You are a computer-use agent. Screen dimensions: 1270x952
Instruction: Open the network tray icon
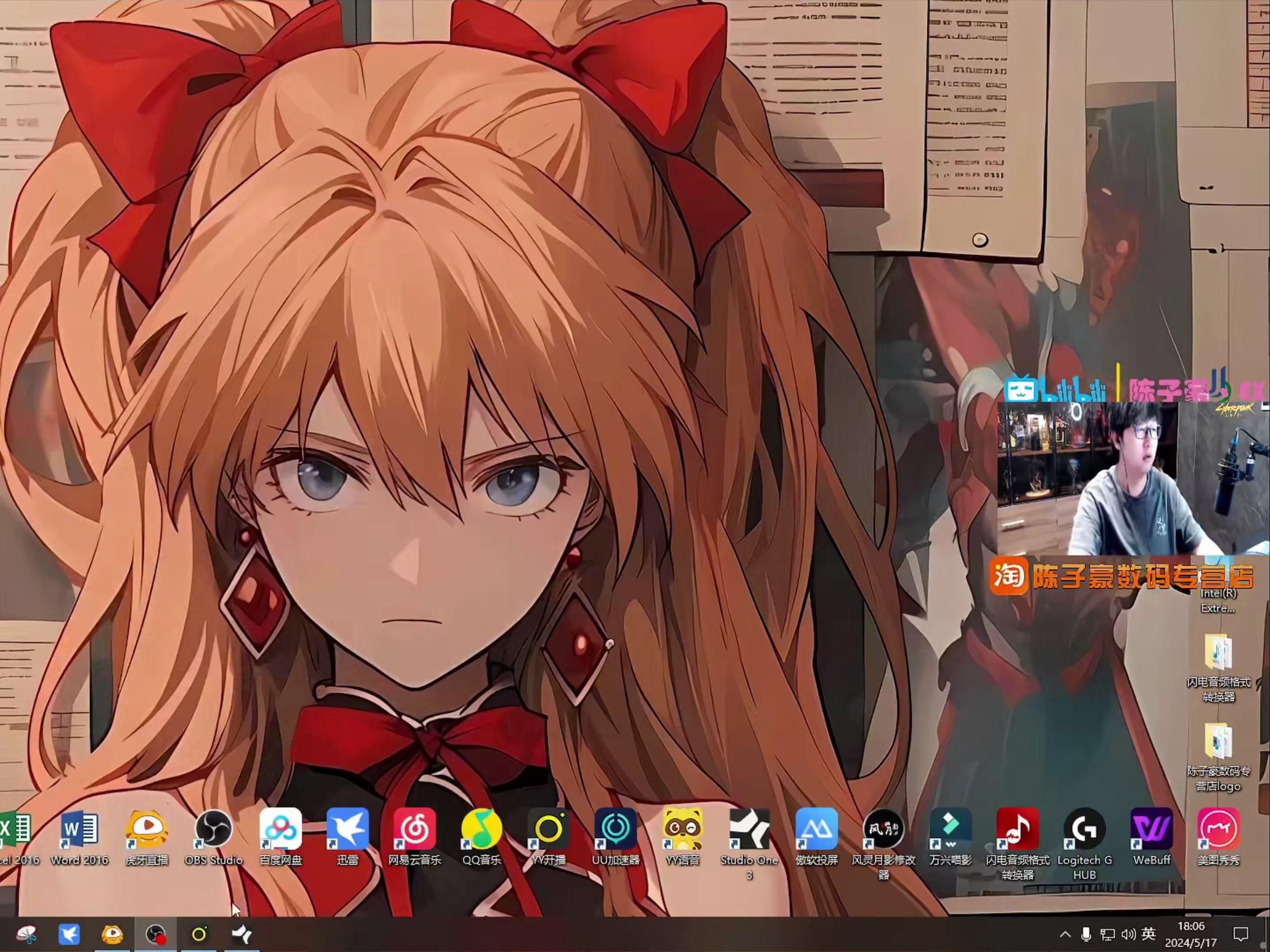1107,935
